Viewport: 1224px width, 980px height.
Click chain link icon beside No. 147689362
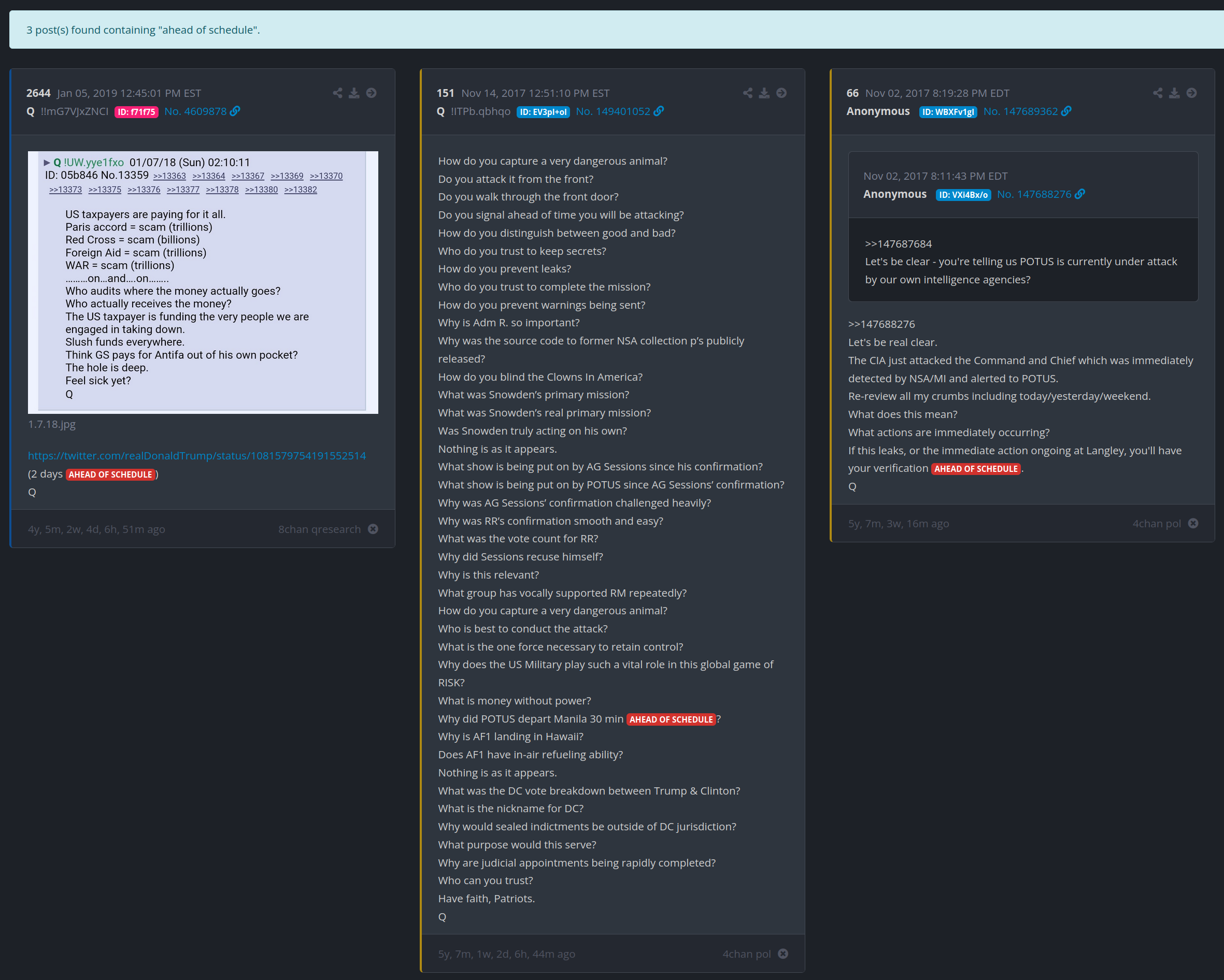click(x=1066, y=111)
